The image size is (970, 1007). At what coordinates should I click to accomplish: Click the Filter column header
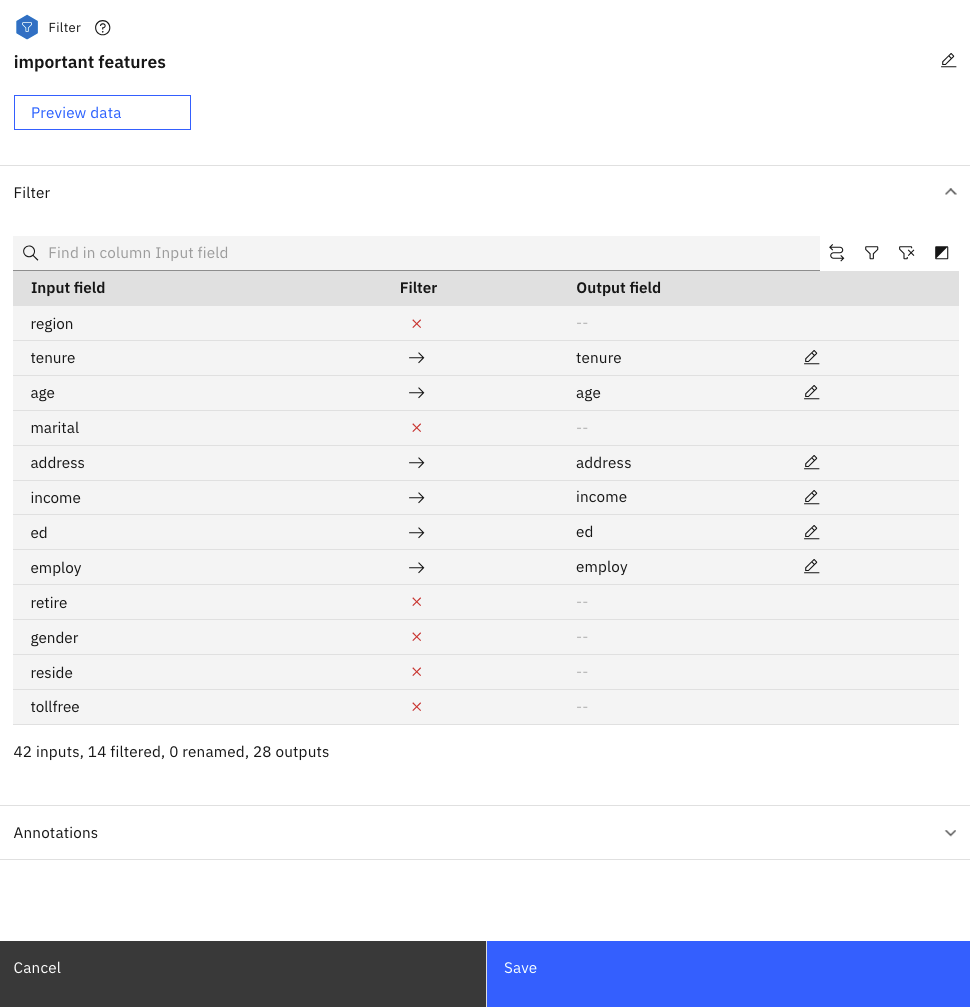click(x=418, y=288)
